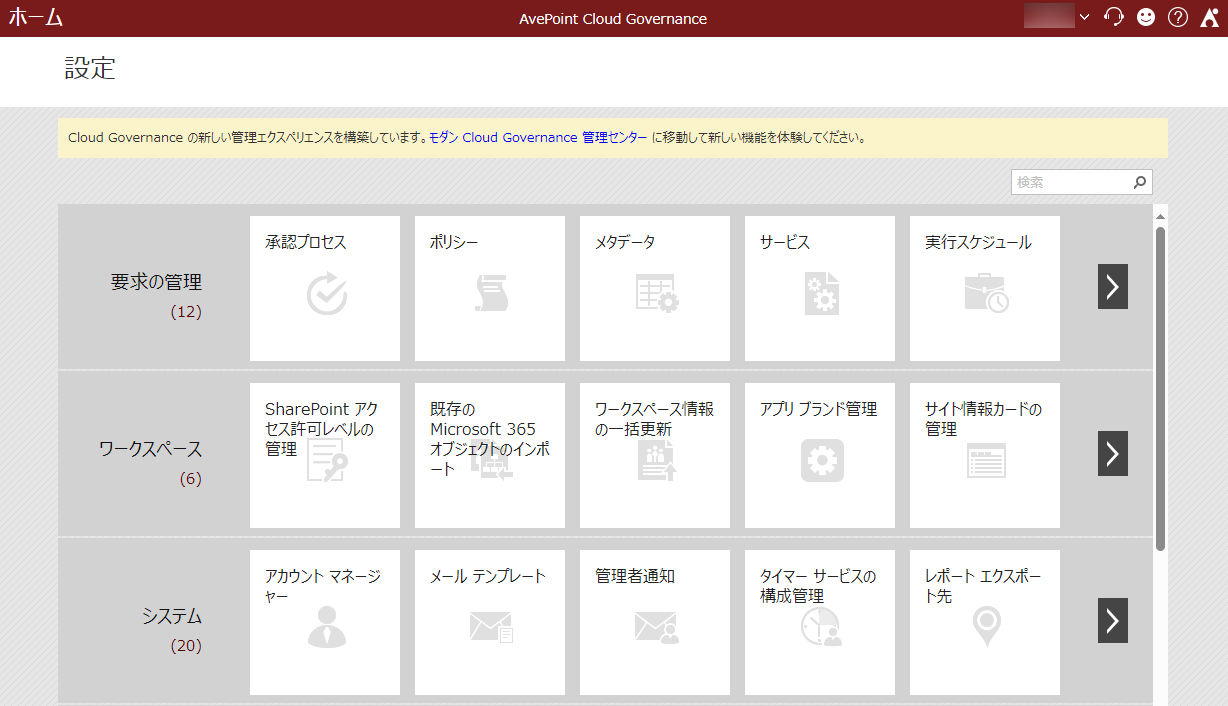Go to ホーム in the header
Screen dimensions: 1228x706
(x=36, y=18)
